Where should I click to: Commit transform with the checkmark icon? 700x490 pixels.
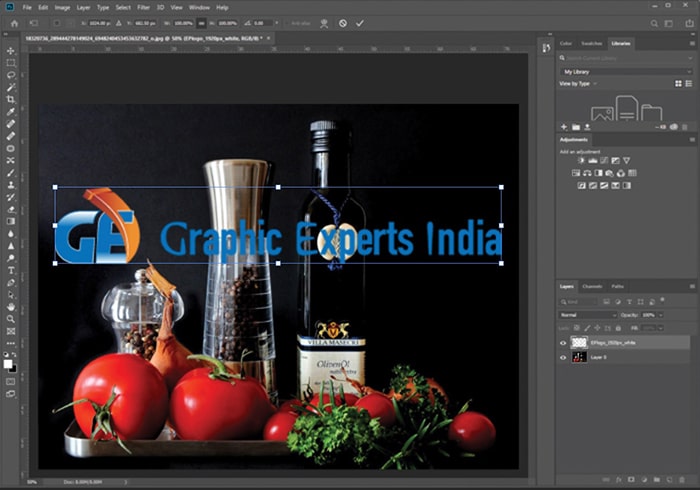coord(360,23)
